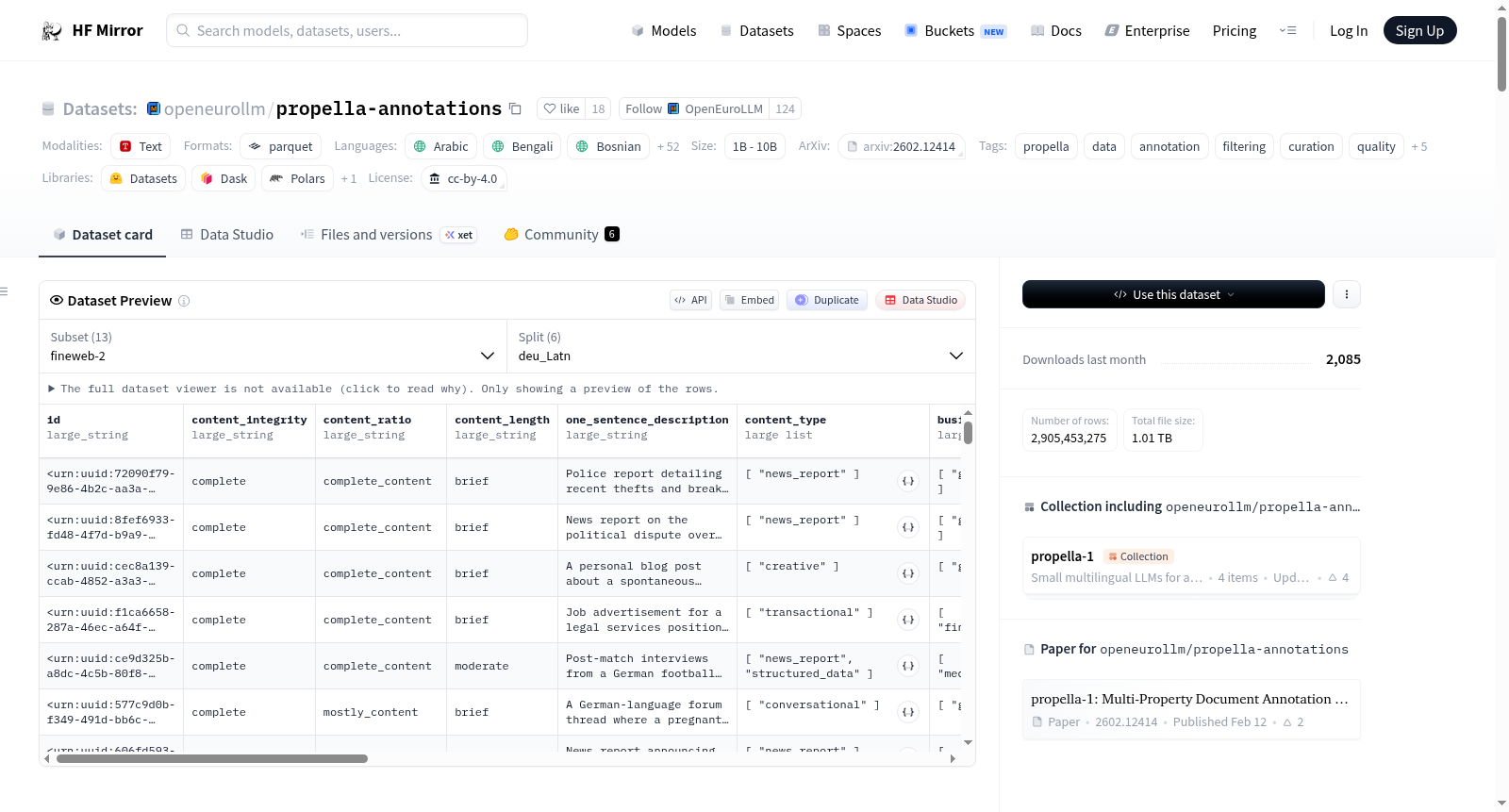Click the table vertical scrollbar thumb
This screenshot has width=1509, height=812.
click(968, 433)
